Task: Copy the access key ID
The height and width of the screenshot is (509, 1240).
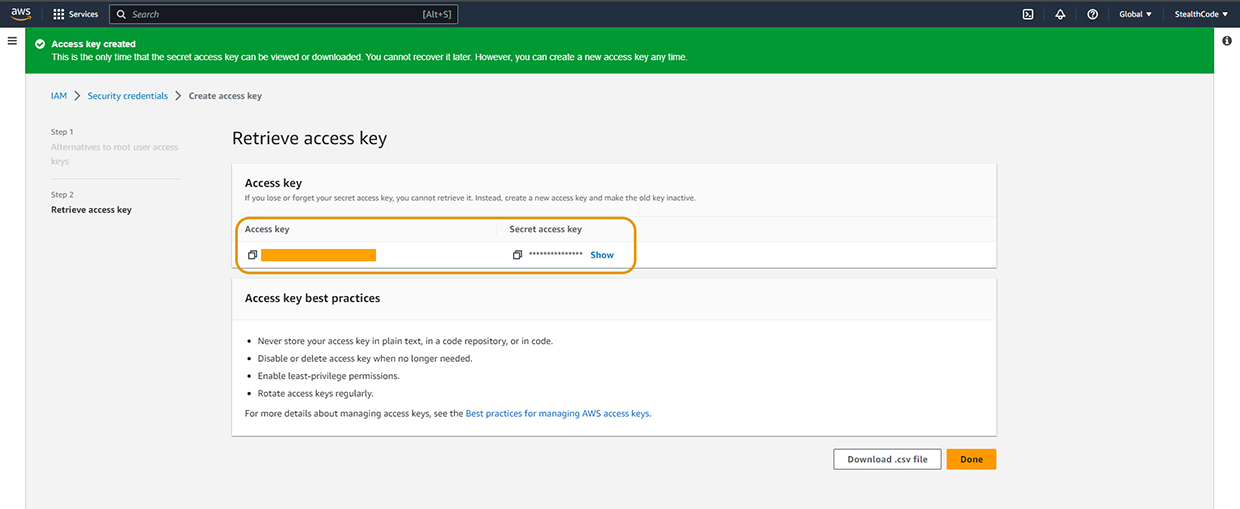Action: coord(253,255)
